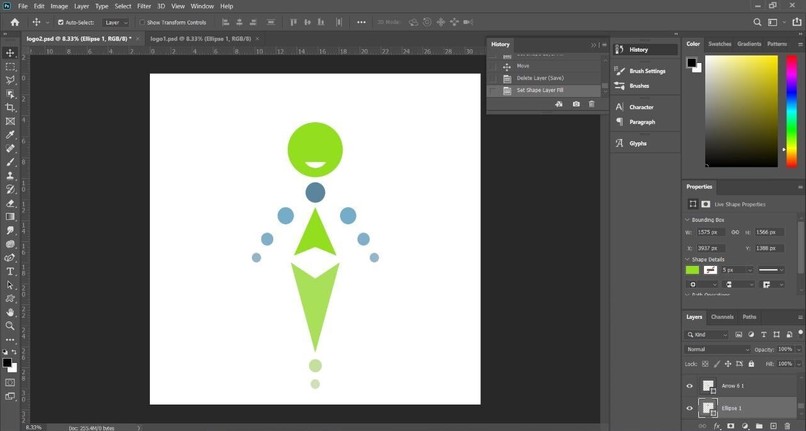Select the Gradient tool
Screen dimensions: 806x431
click(x=10, y=217)
